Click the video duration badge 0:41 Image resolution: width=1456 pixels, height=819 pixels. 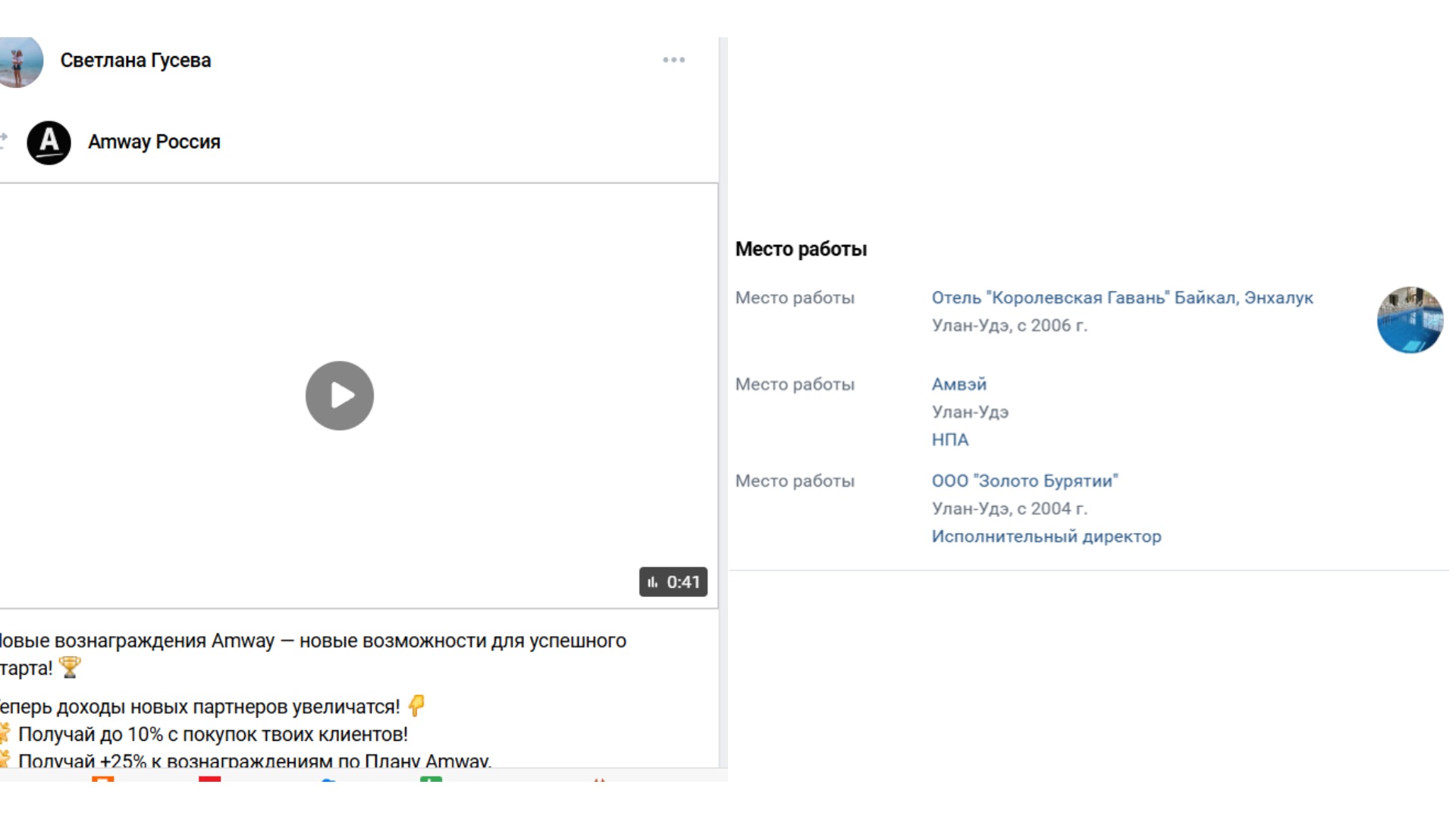pos(673,582)
